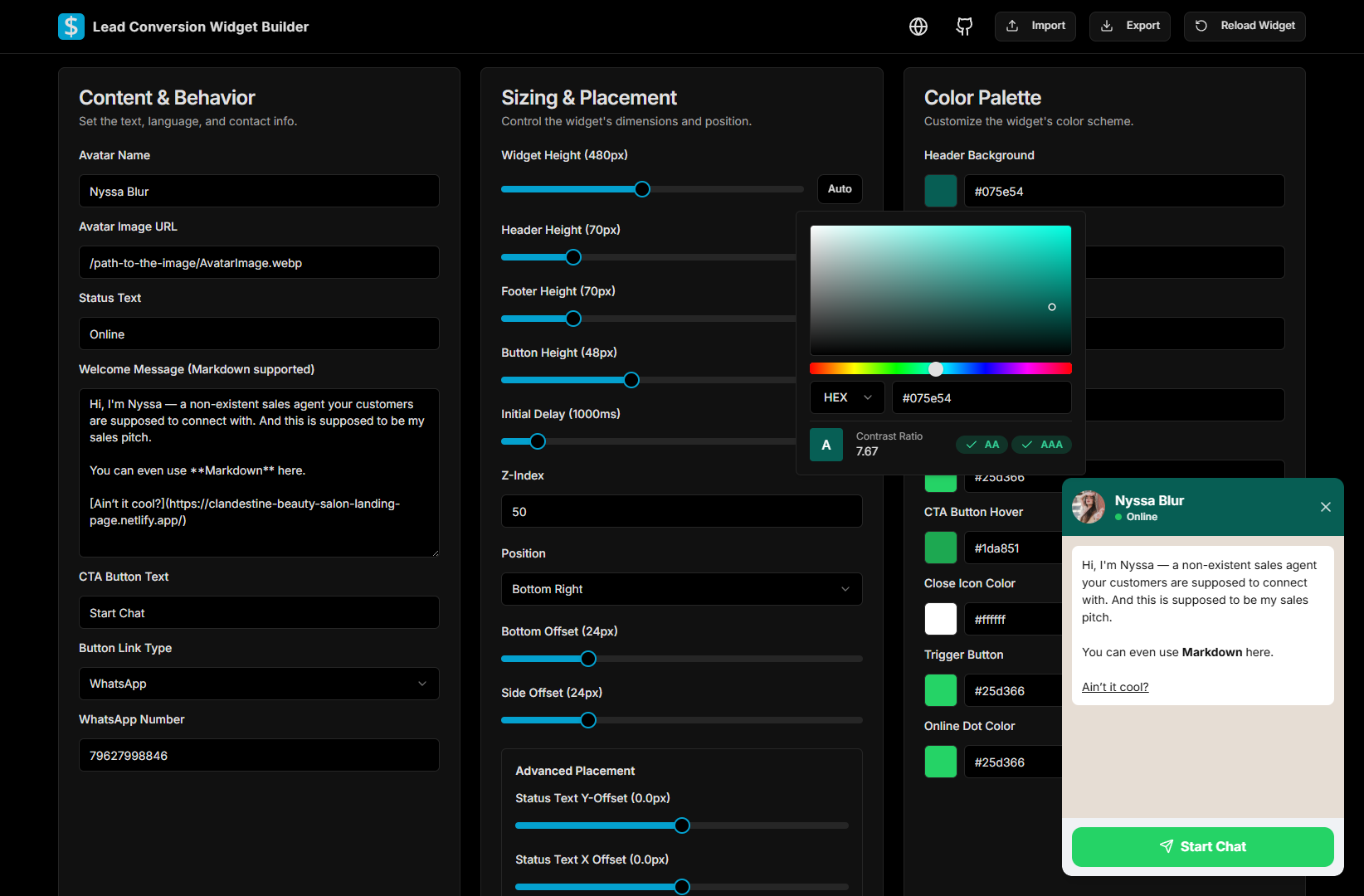This screenshot has width=1364, height=896.
Task: Click the Export button
Action: pyautogui.click(x=1130, y=27)
